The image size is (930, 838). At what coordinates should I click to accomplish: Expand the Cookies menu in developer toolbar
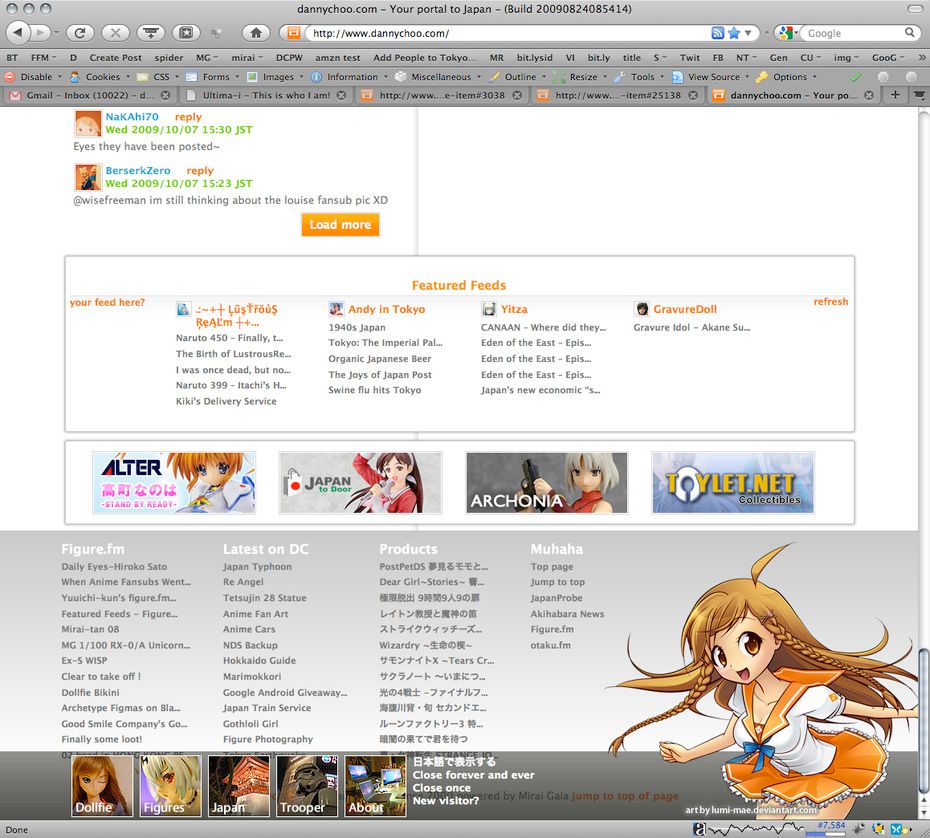[102, 77]
